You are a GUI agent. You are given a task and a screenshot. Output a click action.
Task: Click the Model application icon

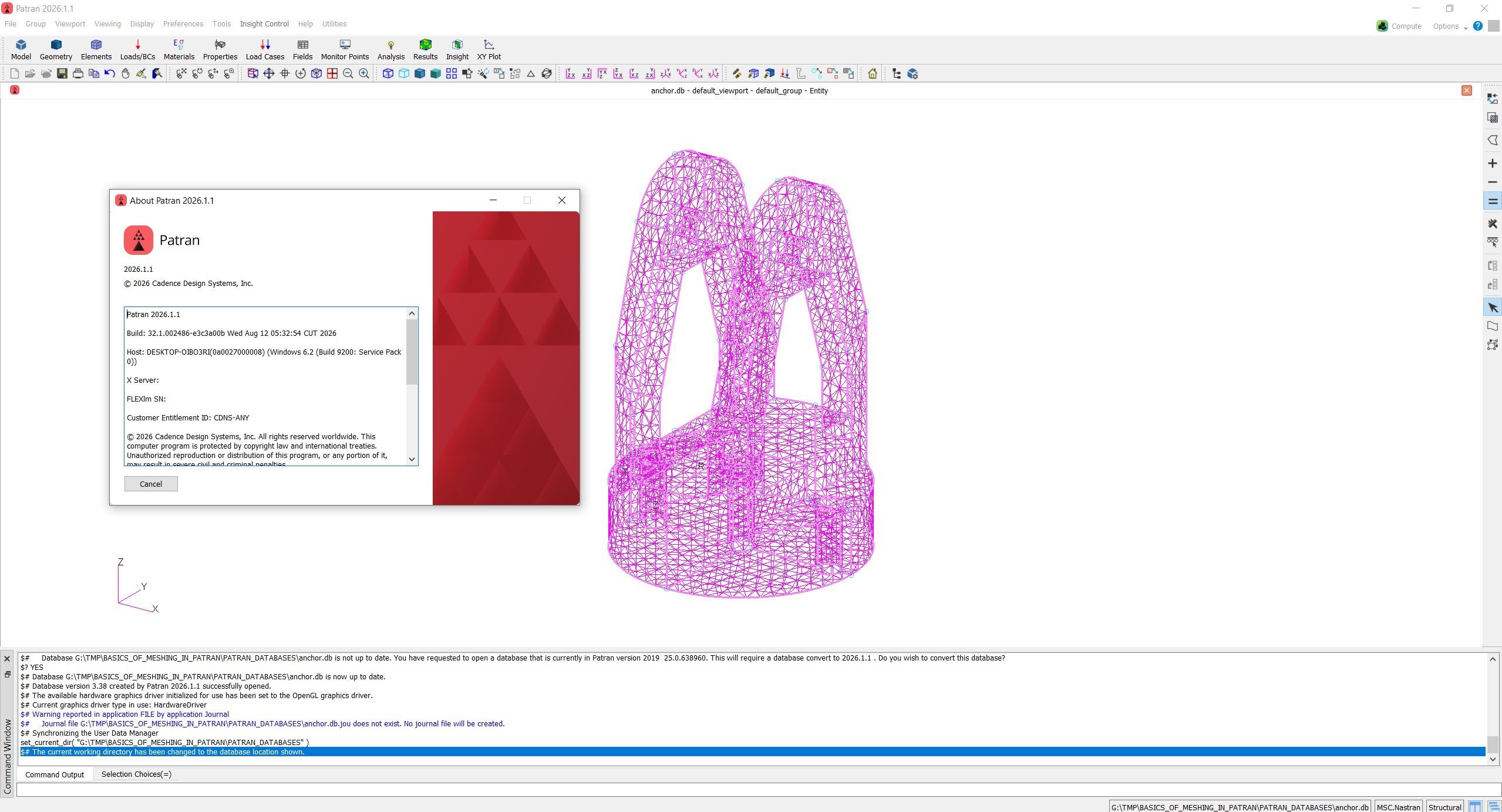(21, 49)
